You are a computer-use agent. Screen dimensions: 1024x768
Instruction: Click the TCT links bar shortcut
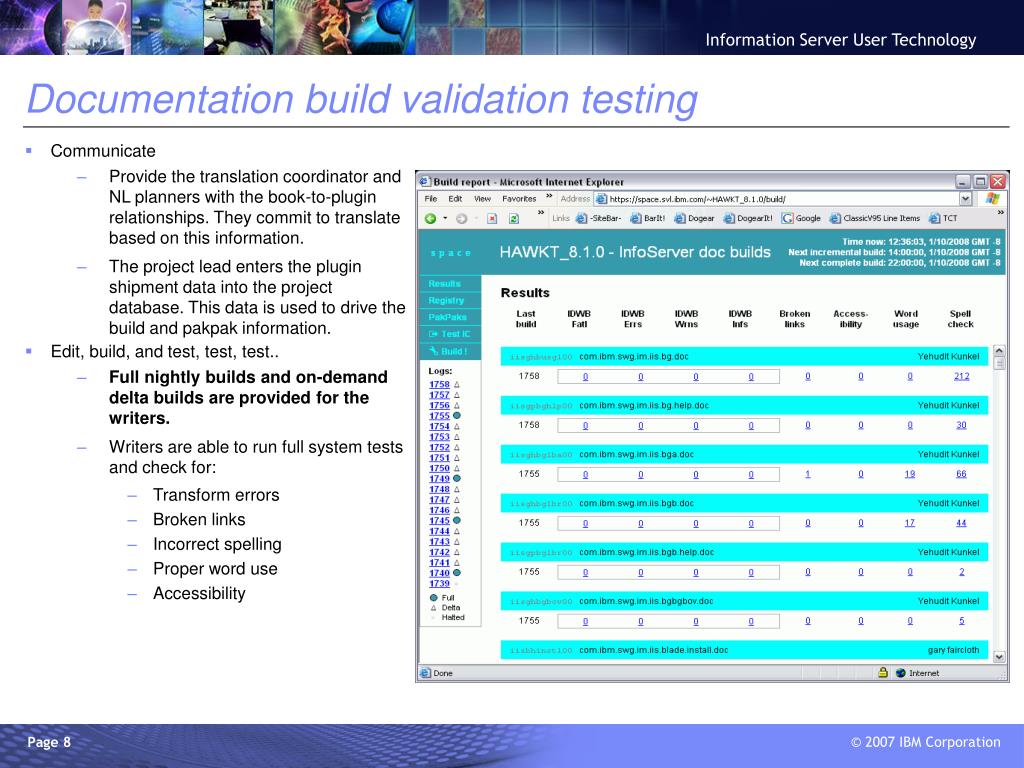tap(943, 218)
